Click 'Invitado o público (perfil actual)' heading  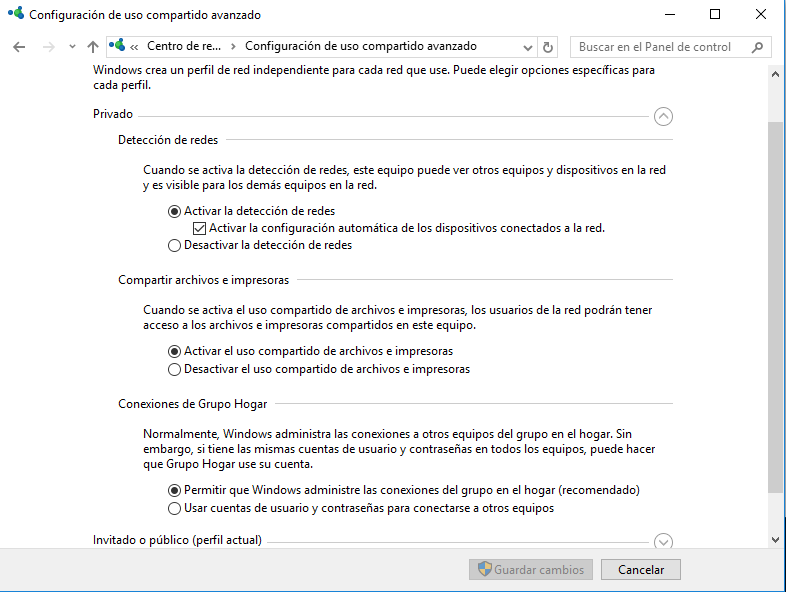(177, 540)
